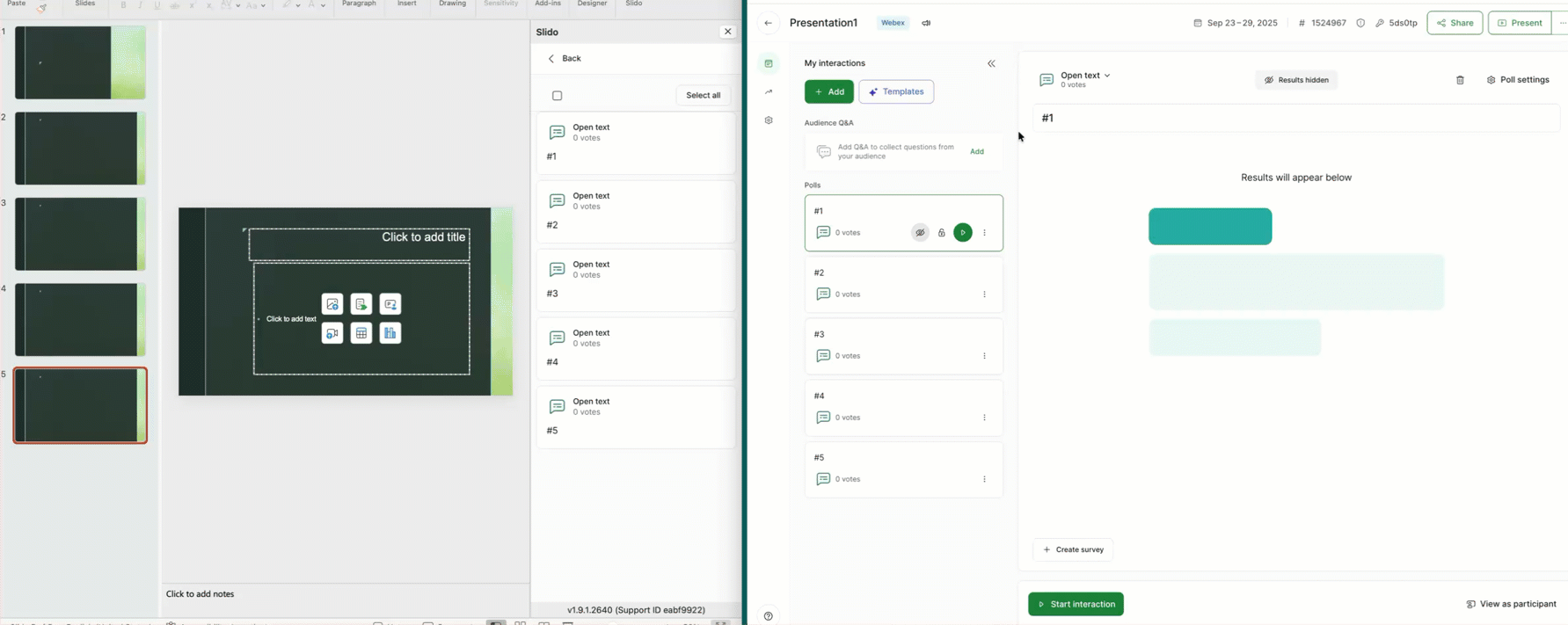
Task: Click Create survey
Action: 1073,549
